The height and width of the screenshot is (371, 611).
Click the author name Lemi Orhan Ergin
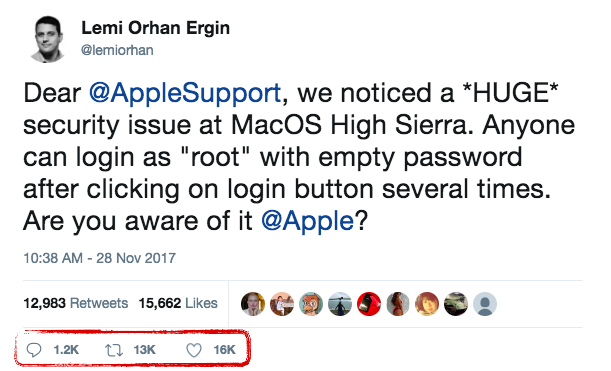pyautogui.click(x=155, y=28)
